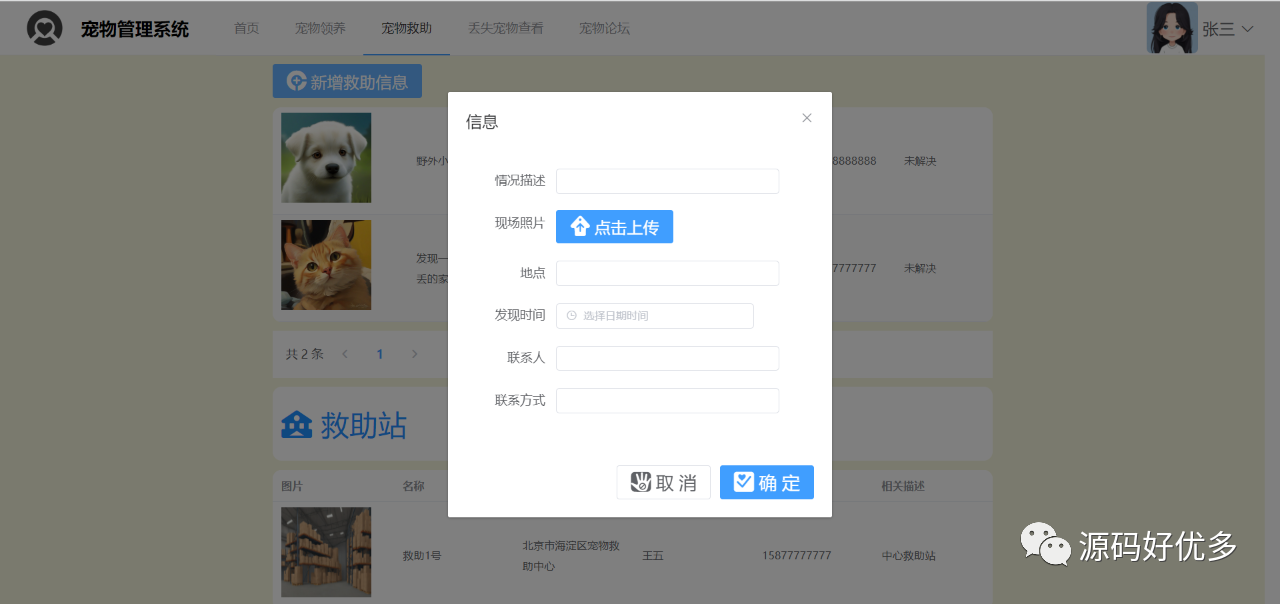Close the 信息 dialog with the X

[x=807, y=118]
